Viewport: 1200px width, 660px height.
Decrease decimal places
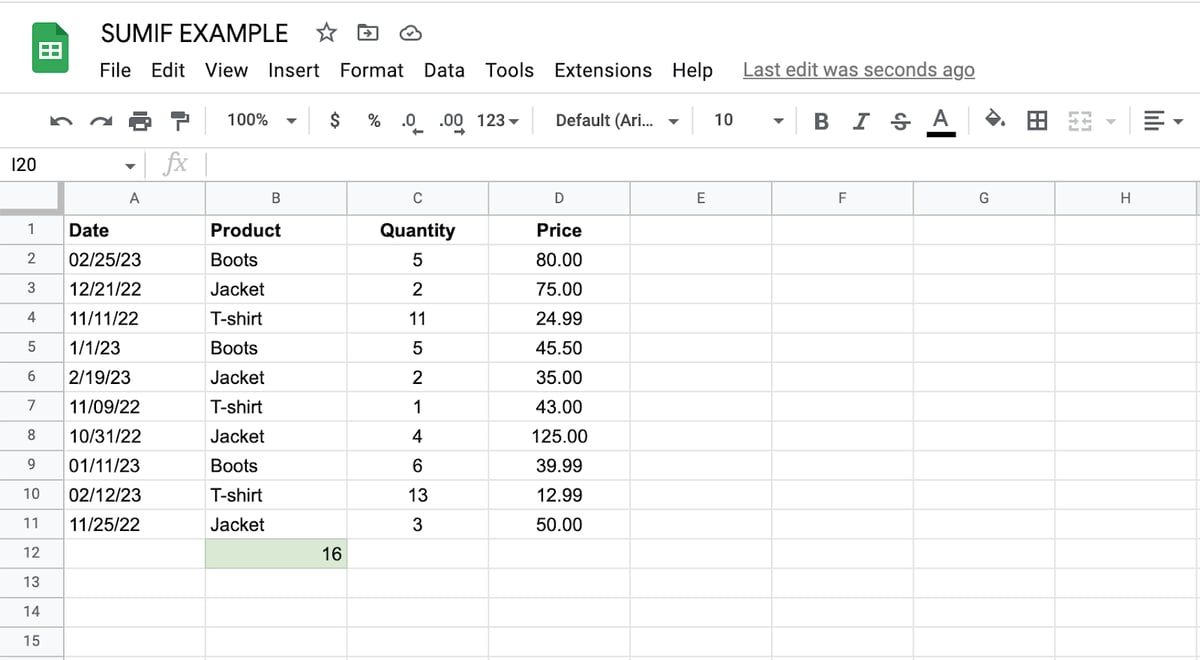(411, 121)
